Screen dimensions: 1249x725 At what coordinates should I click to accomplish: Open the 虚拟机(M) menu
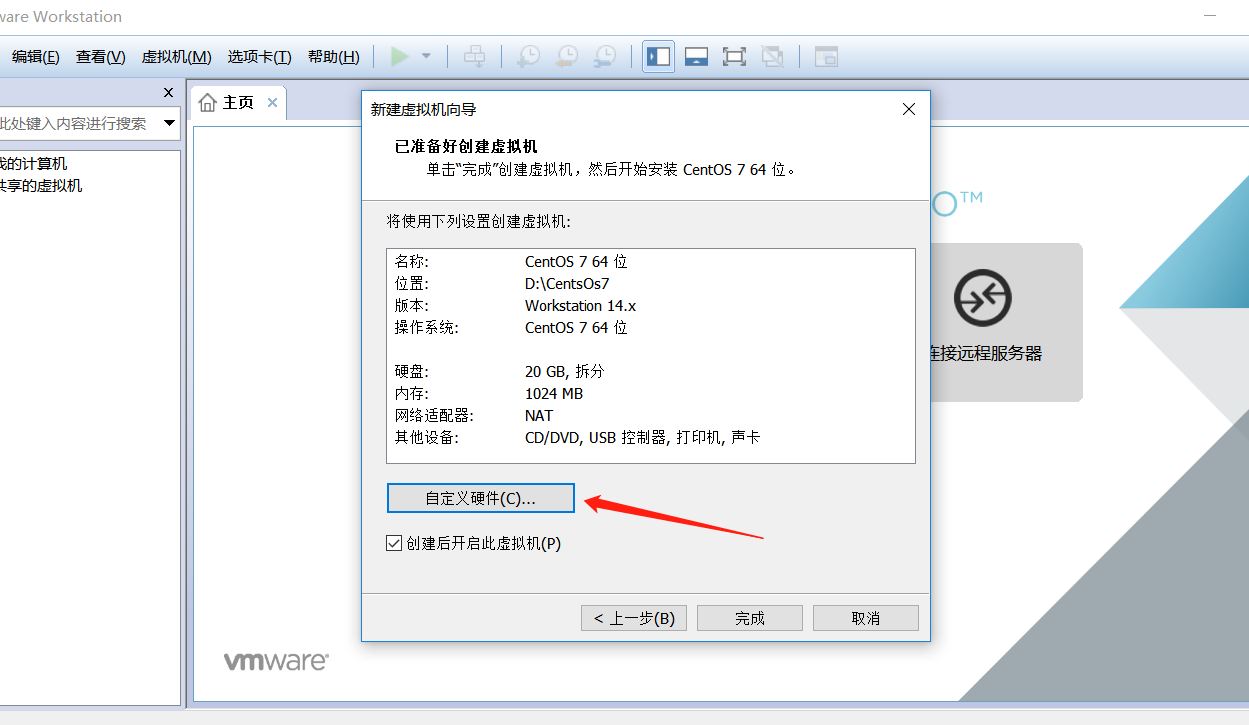177,57
